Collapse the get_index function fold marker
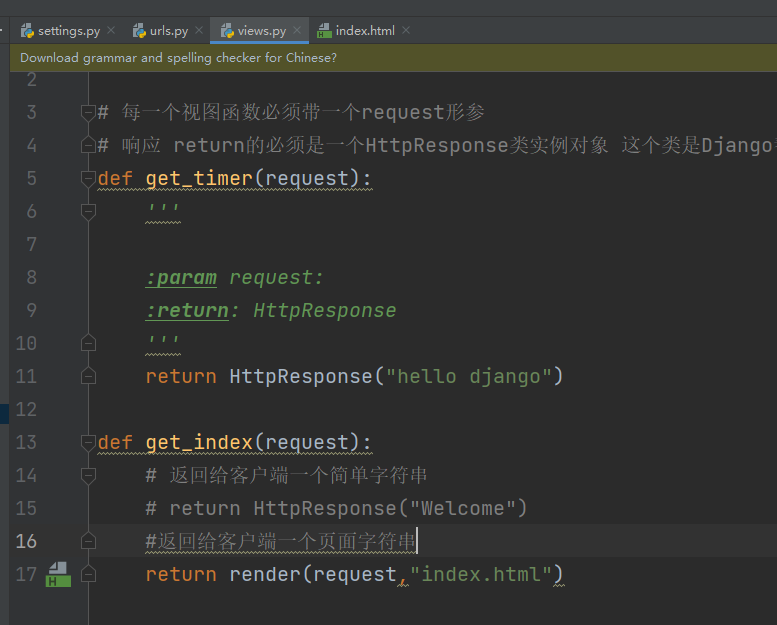Image resolution: width=777 pixels, height=625 pixels. pos(88,442)
